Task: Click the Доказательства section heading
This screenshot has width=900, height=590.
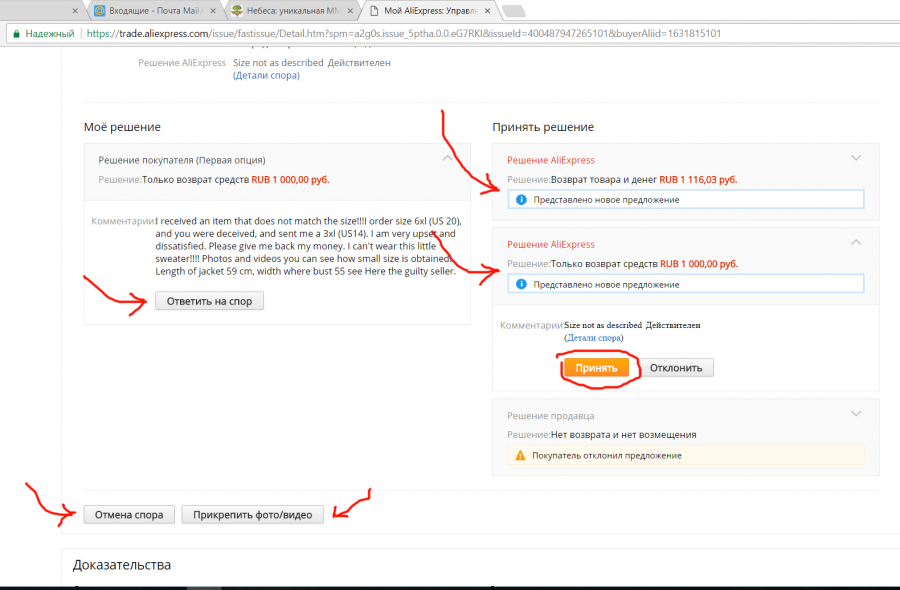Action: [x=122, y=565]
